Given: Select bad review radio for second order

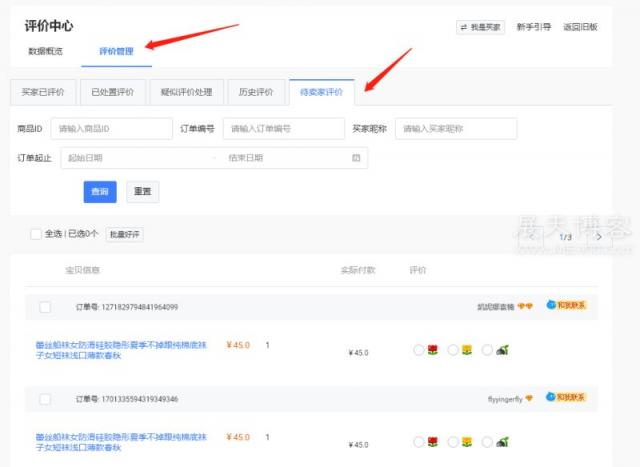Looking at the screenshot, I should [x=487, y=442].
